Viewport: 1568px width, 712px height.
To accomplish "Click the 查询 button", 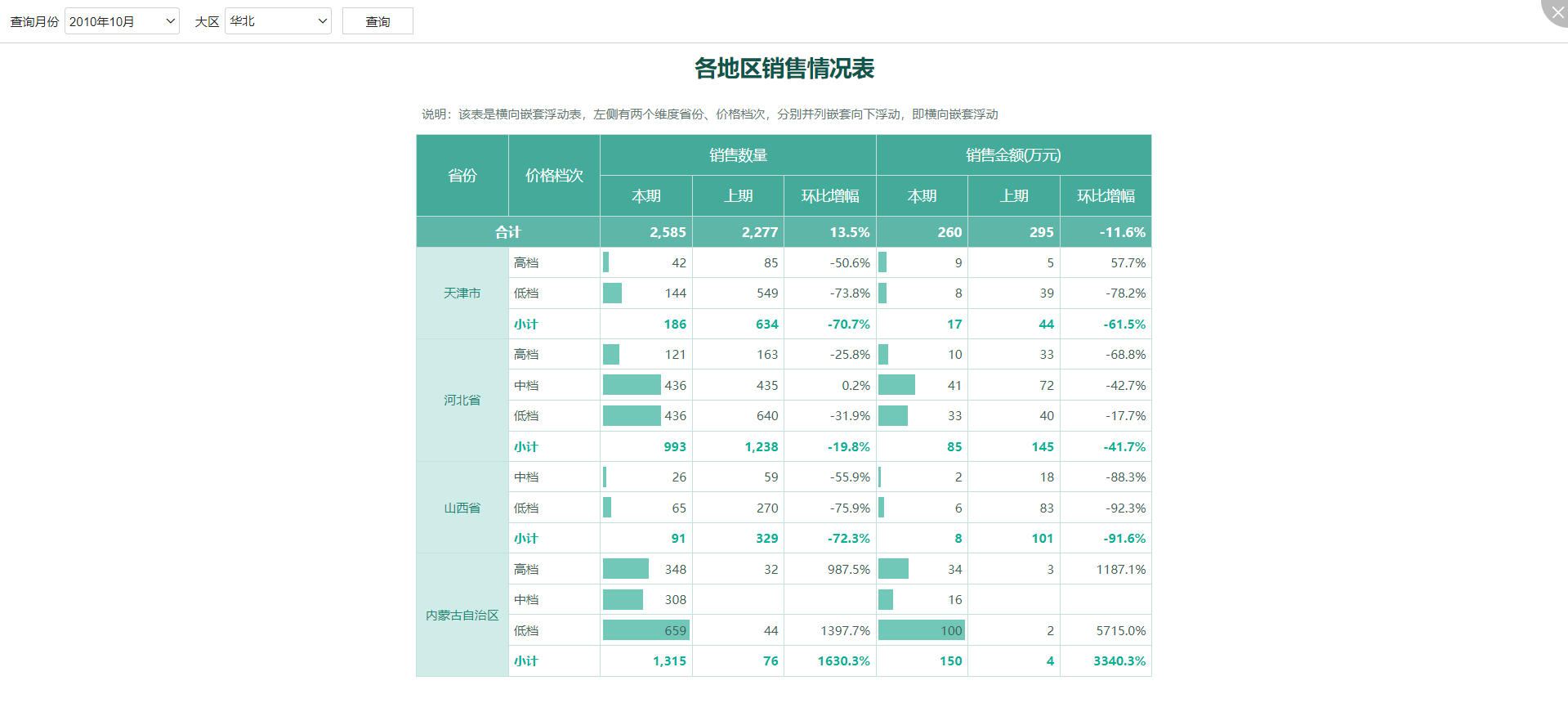I will [377, 21].
